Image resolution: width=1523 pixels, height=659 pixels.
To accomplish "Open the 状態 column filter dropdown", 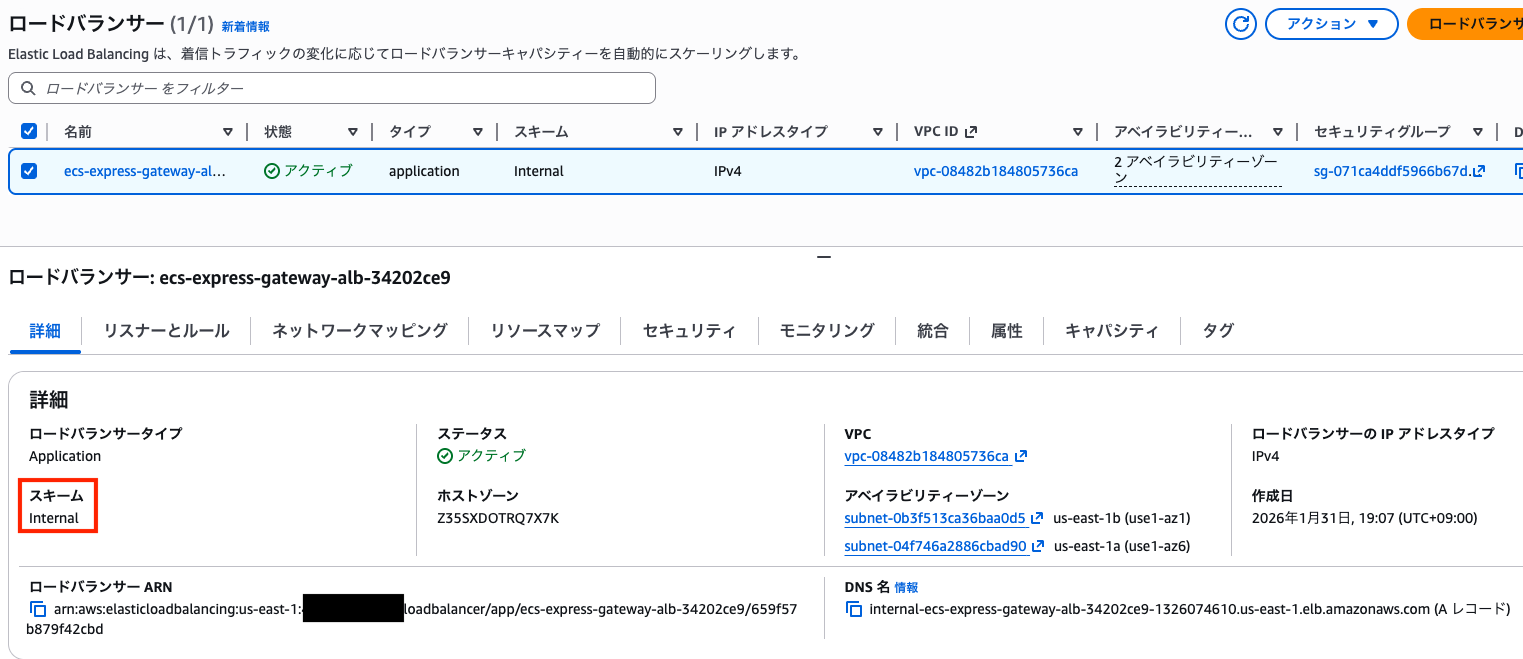I will pyautogui.click(x=352, y=131).
